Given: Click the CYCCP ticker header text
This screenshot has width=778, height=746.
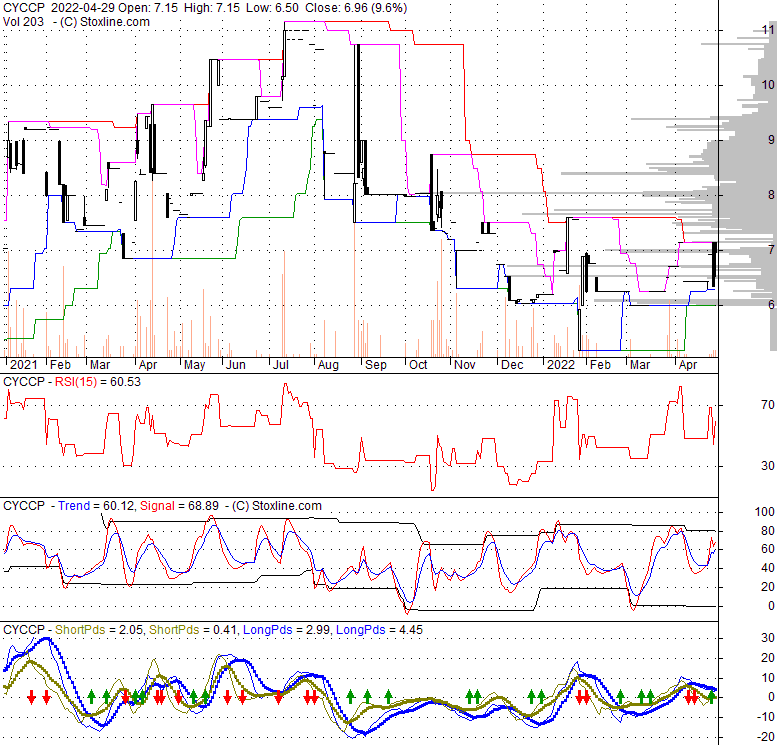Looking at the screenshot, I should 23,8.
